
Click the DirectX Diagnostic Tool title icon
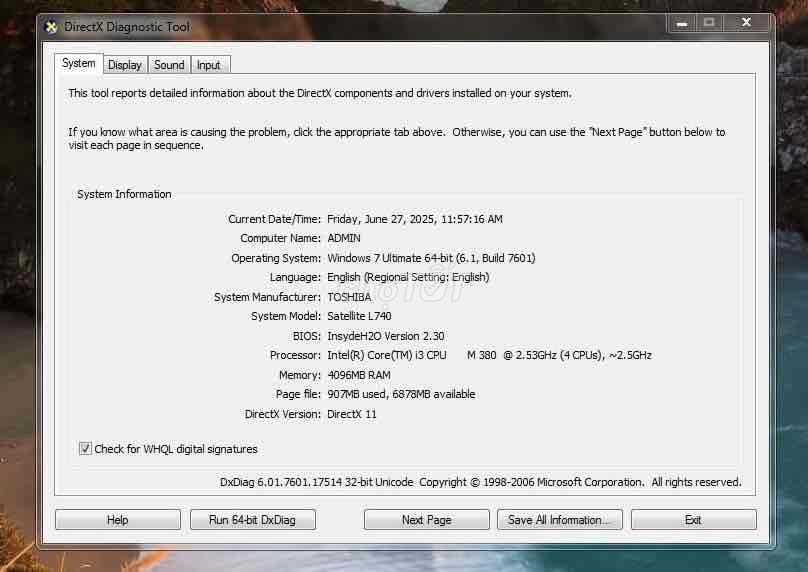tap(51, 27)
